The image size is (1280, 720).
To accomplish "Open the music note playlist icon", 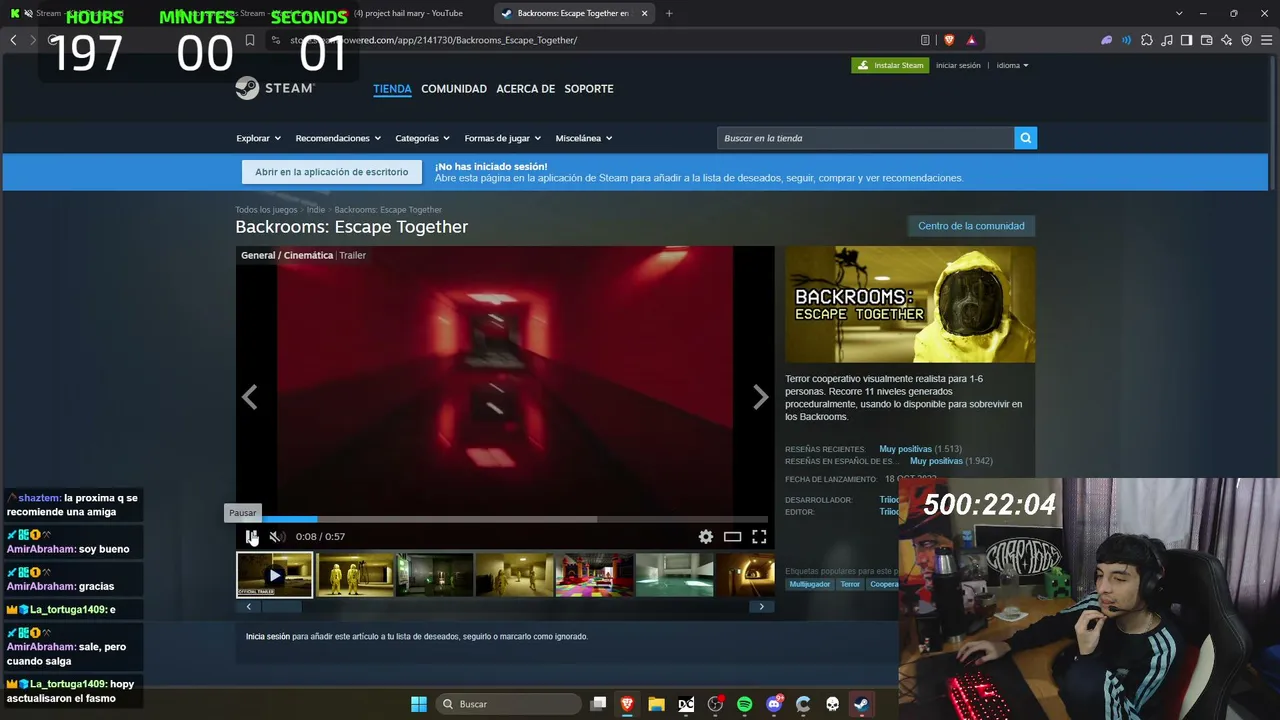I will pyautogui.click(x=1167, y=40).
